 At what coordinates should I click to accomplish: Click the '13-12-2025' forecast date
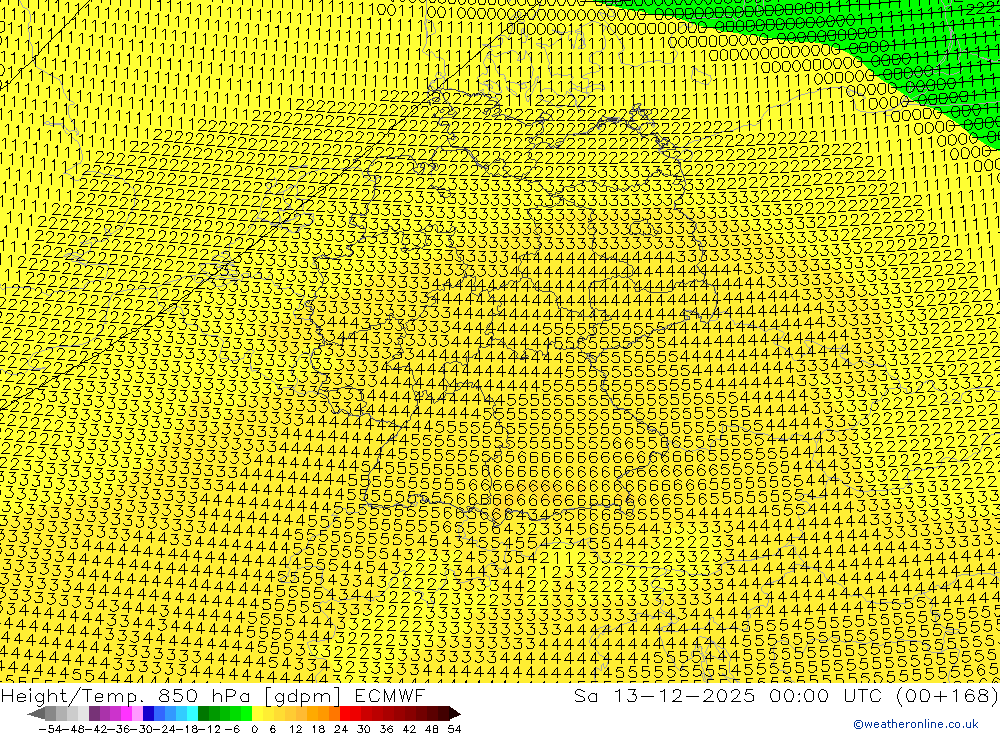[x=684, y=696]
